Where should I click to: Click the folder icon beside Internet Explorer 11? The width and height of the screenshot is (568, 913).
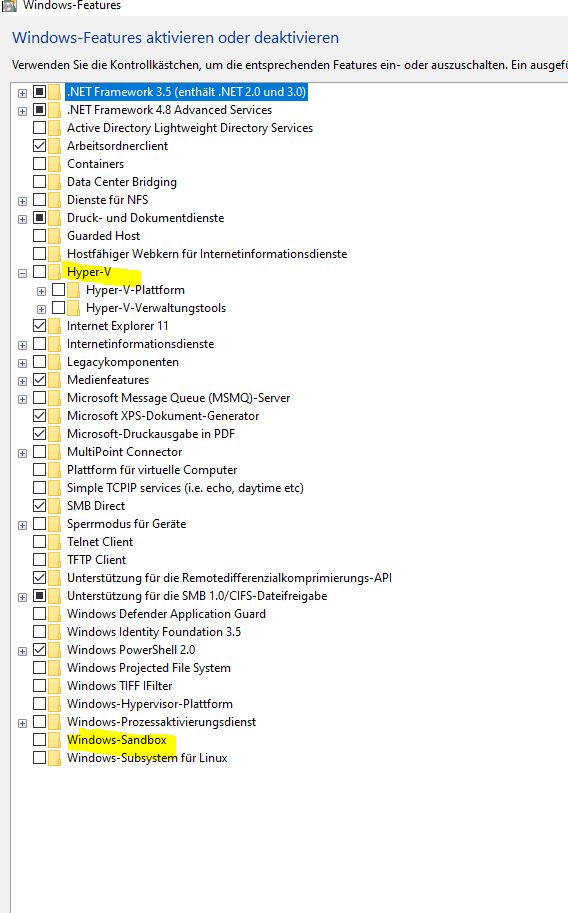point(55,326)
